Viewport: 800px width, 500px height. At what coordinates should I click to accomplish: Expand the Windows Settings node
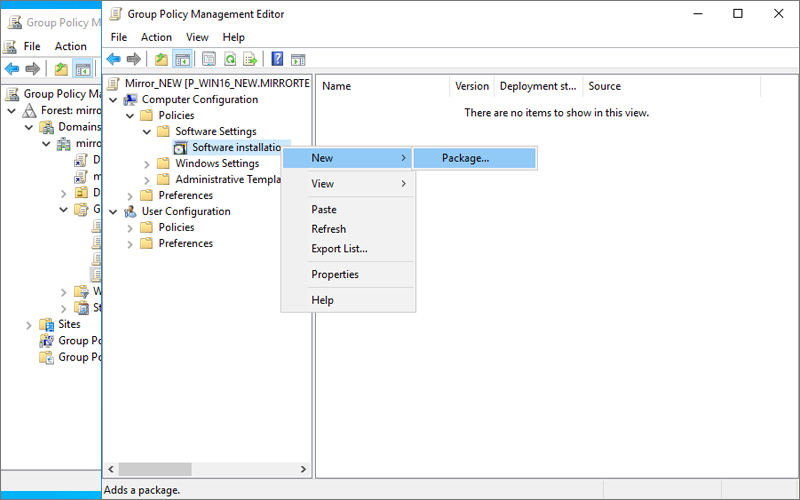click(x=146, y=164)
